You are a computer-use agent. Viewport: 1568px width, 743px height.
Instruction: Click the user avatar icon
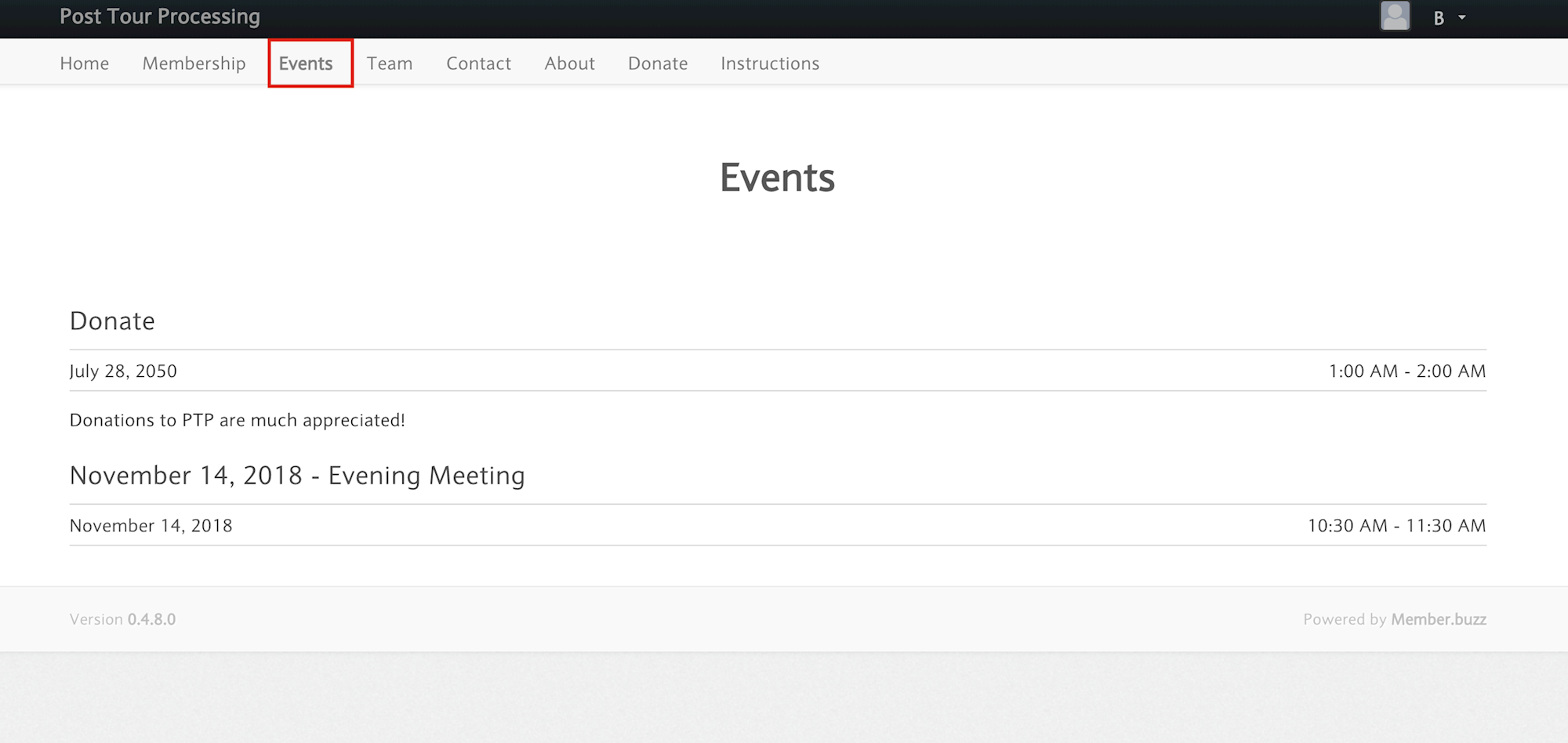click(1395, 16)
